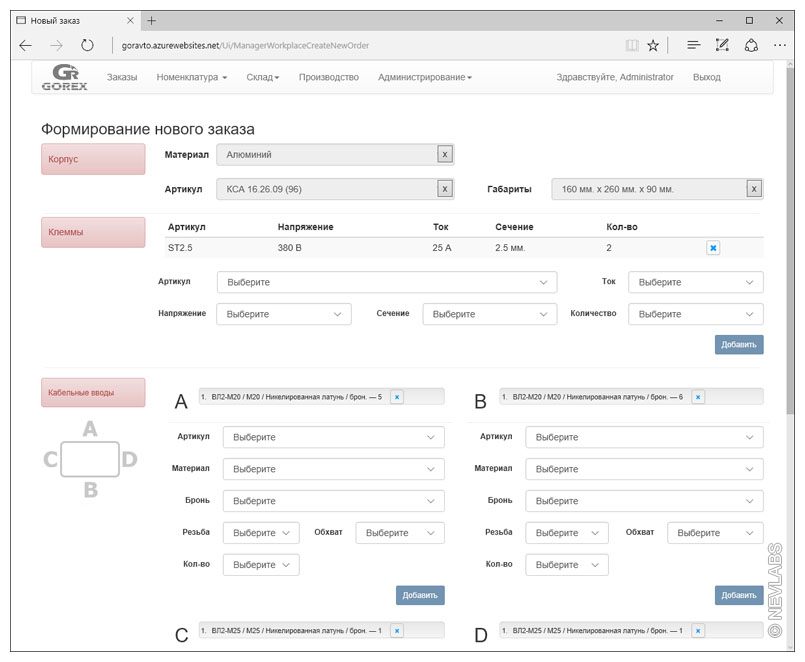
Task: Clear the Алюминий material field
Action: point(445,154)
